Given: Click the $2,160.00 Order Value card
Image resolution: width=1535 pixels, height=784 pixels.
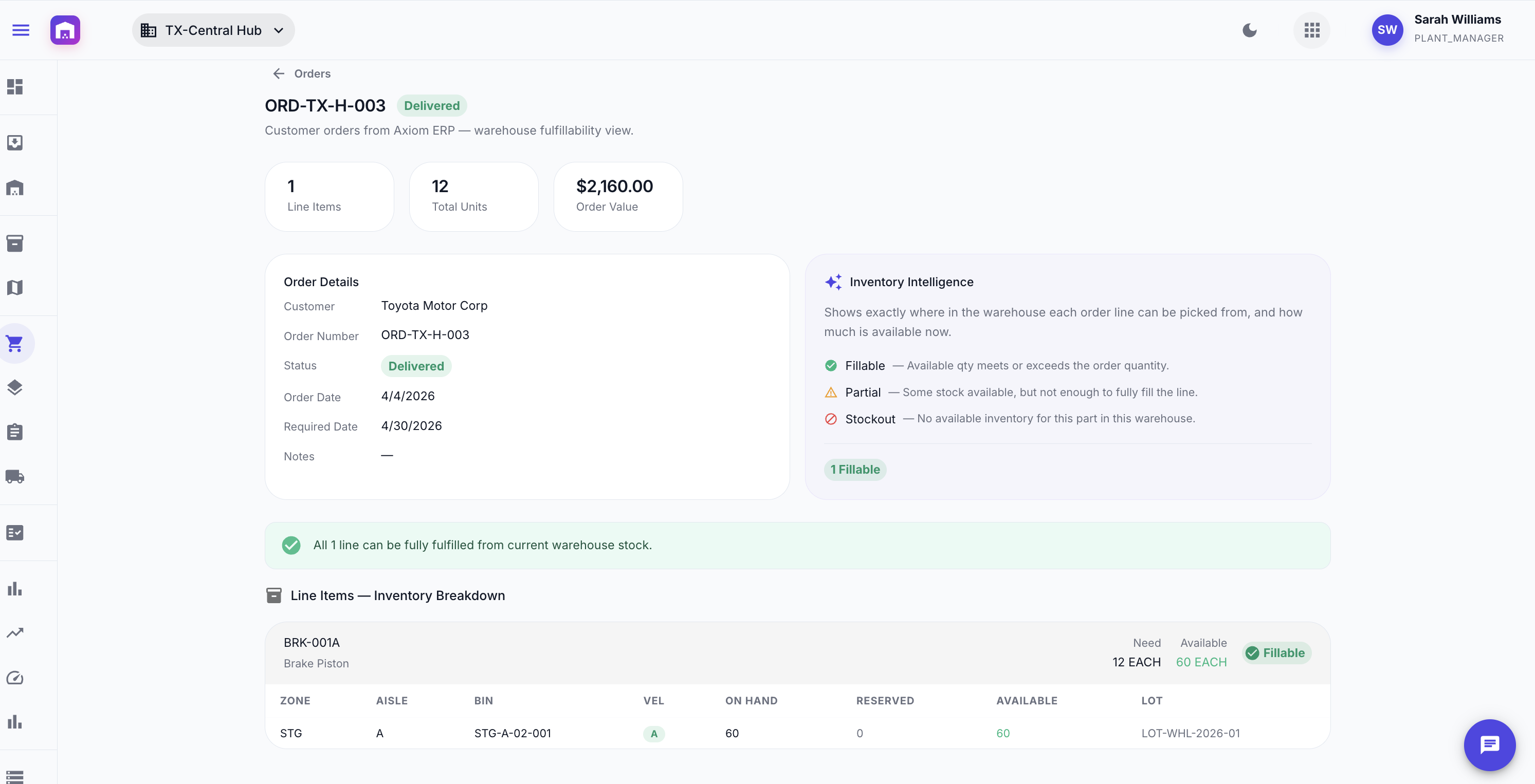Looking at the screenshot, I should 618,197.
